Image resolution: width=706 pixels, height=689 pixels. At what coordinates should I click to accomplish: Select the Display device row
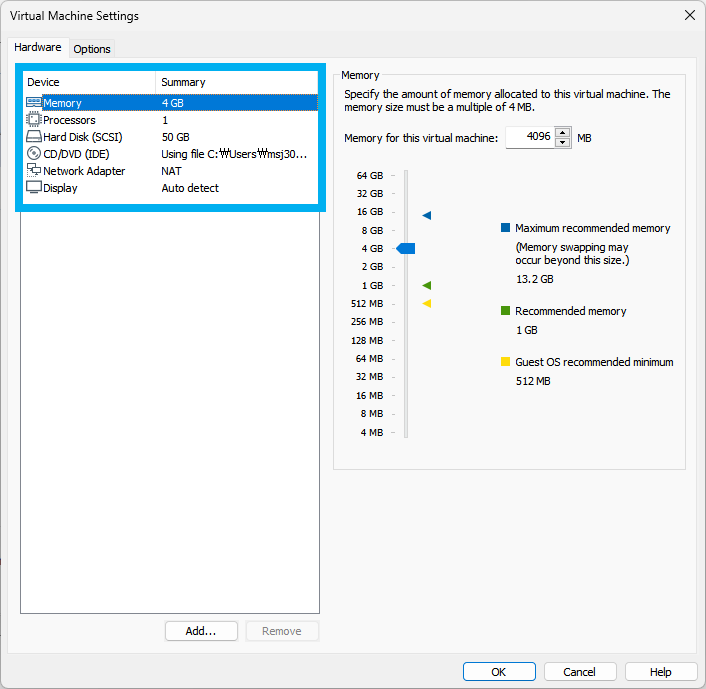[x=171, y=188]
